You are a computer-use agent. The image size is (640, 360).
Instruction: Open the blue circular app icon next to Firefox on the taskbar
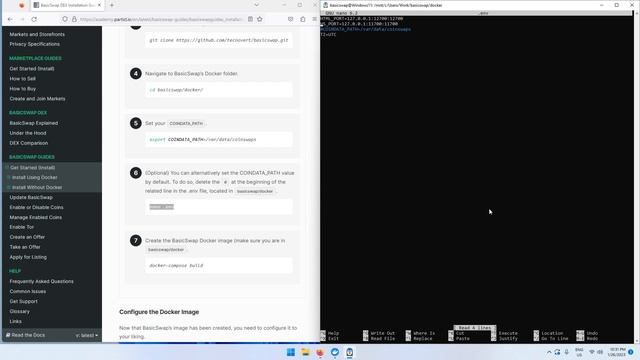[335, 352]
